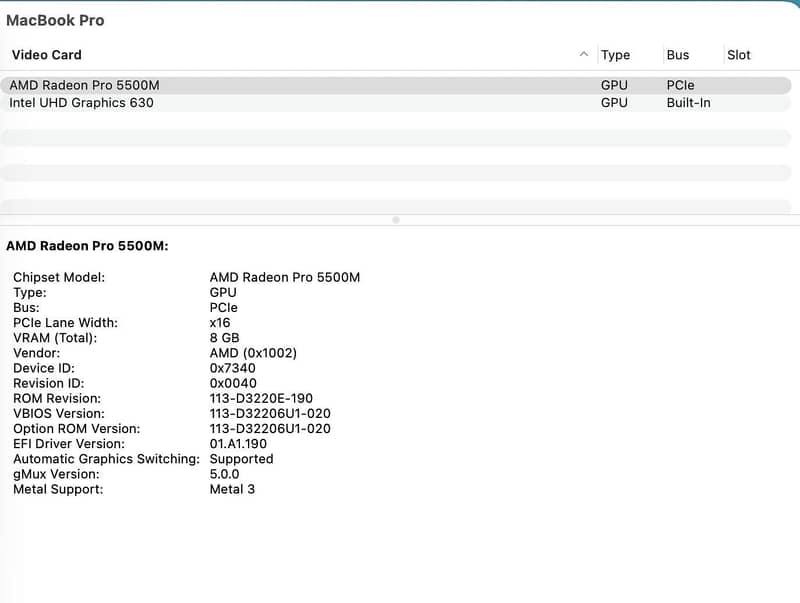Click the Chipset Model label

(x=59, y=277)
